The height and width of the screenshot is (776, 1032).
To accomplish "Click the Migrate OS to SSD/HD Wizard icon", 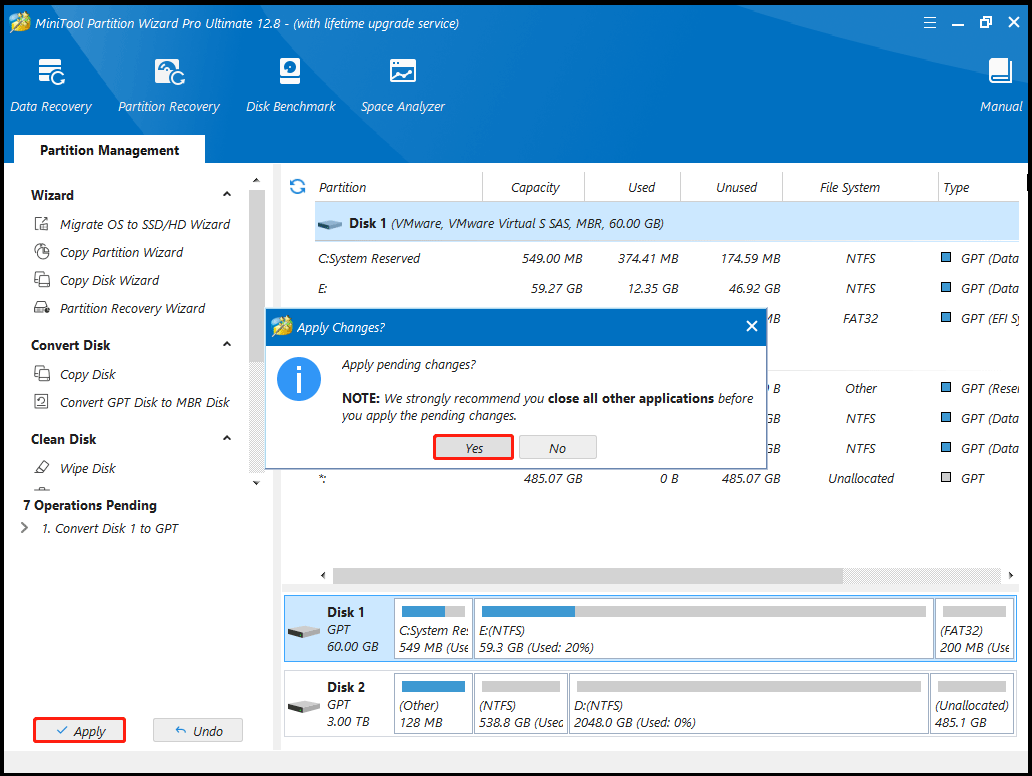I will pos(41,224).
